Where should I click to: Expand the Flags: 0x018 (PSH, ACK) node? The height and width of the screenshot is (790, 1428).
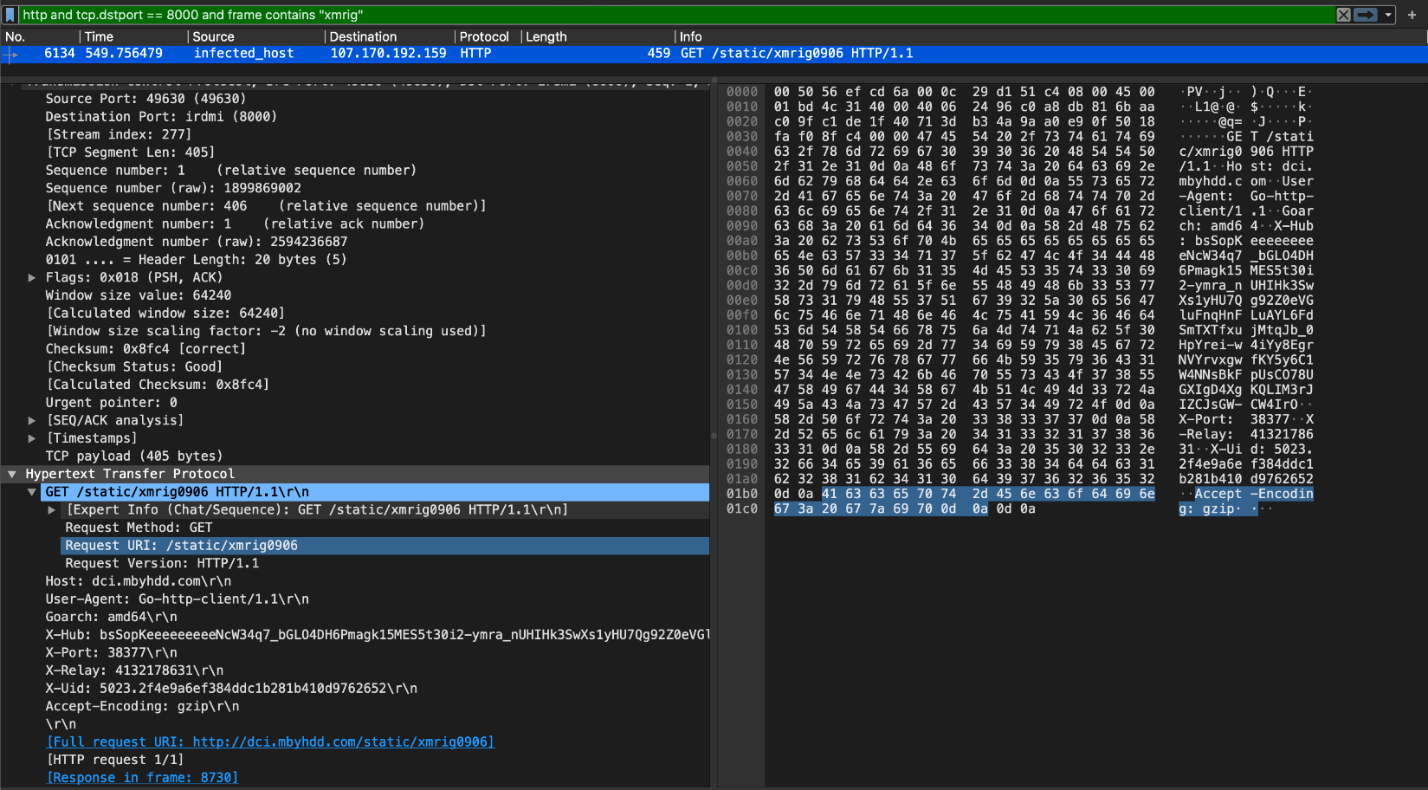pos(33,277)
